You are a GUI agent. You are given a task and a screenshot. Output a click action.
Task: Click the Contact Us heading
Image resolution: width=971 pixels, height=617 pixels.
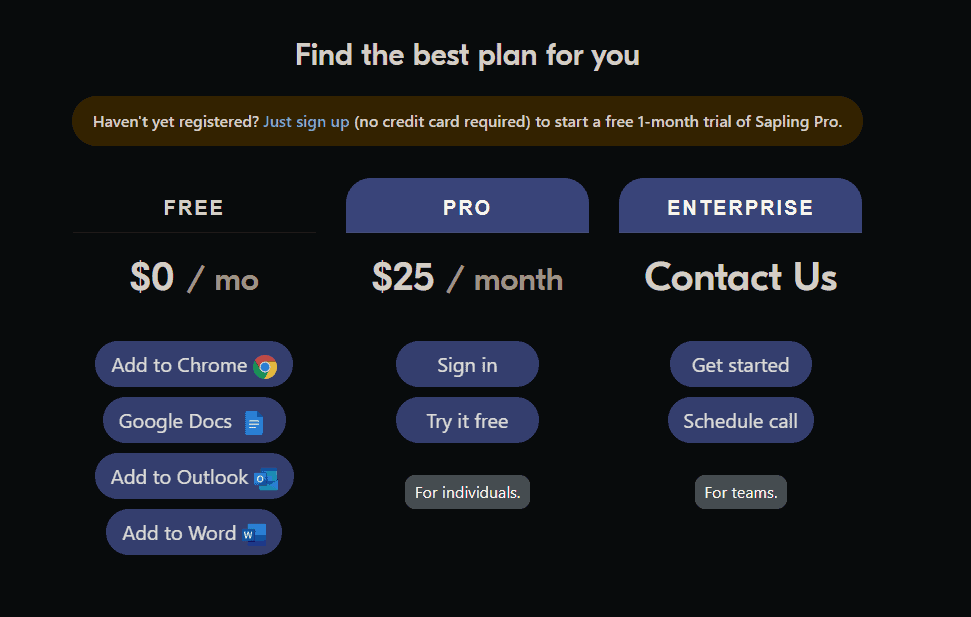[741, 276]
